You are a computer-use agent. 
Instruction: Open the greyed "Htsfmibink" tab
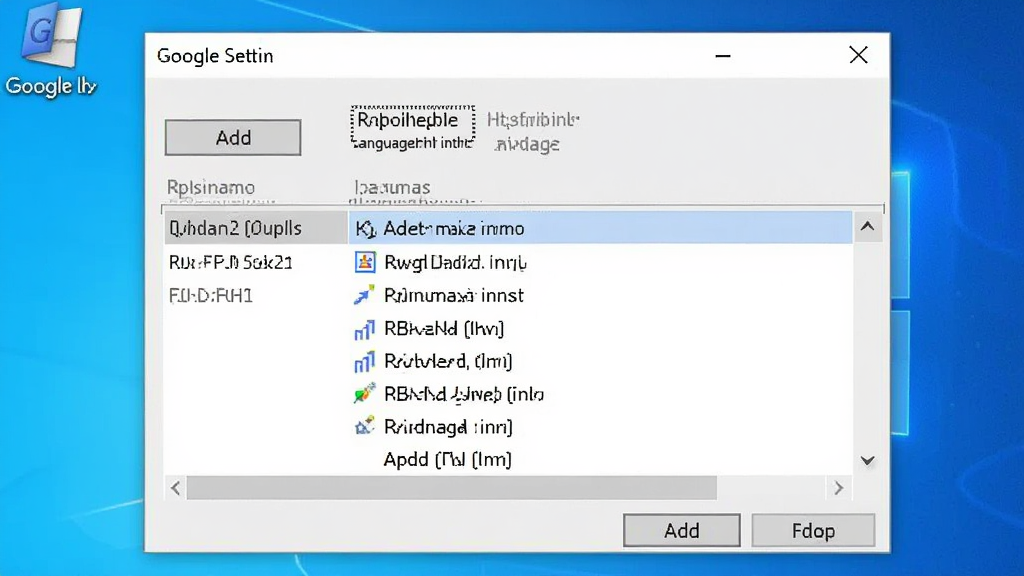[x=532, y=131]
